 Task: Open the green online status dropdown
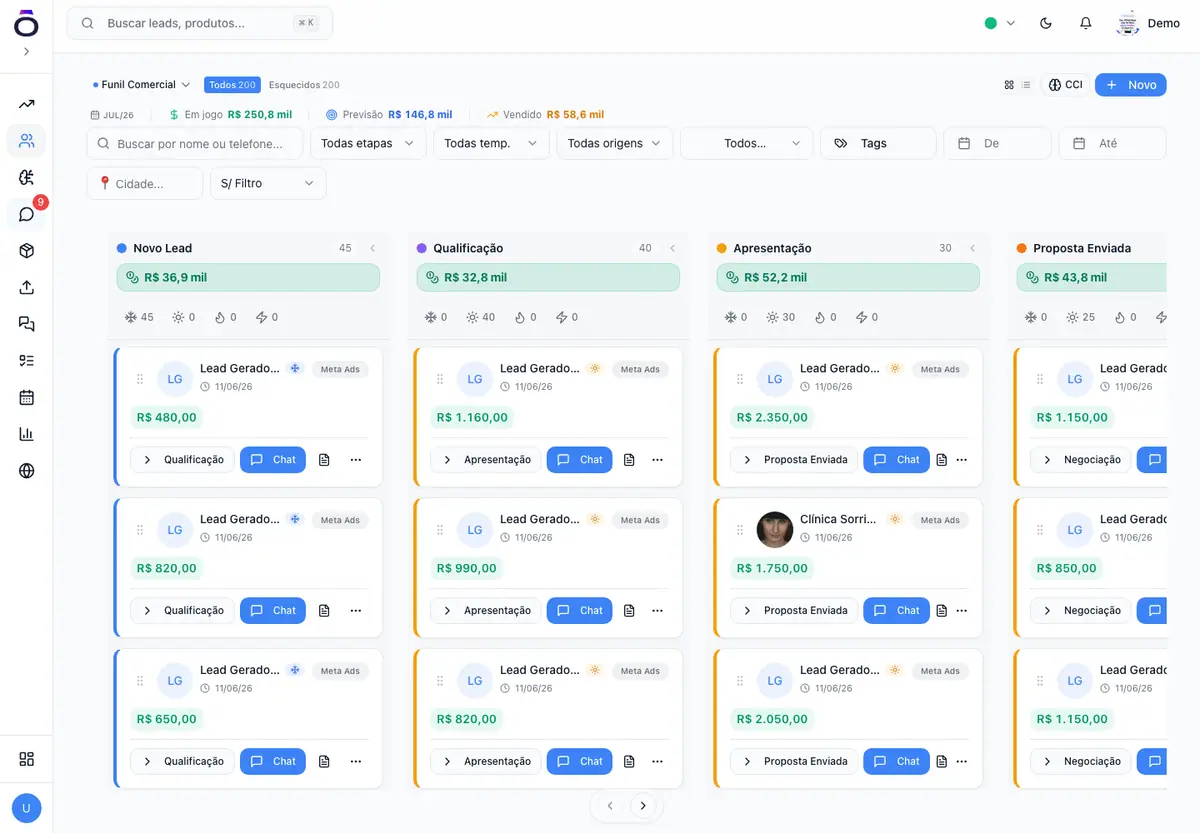click(x=999, y=23)
